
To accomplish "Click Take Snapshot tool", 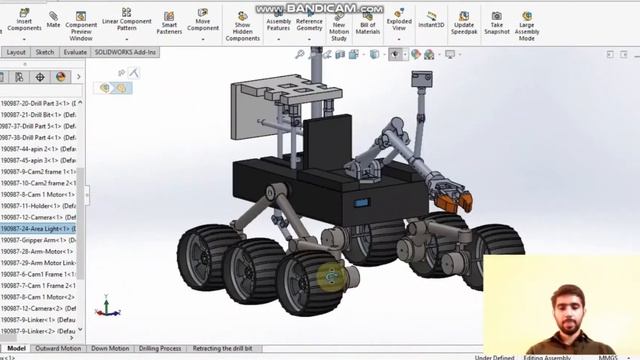I will (x=497, y=22).
